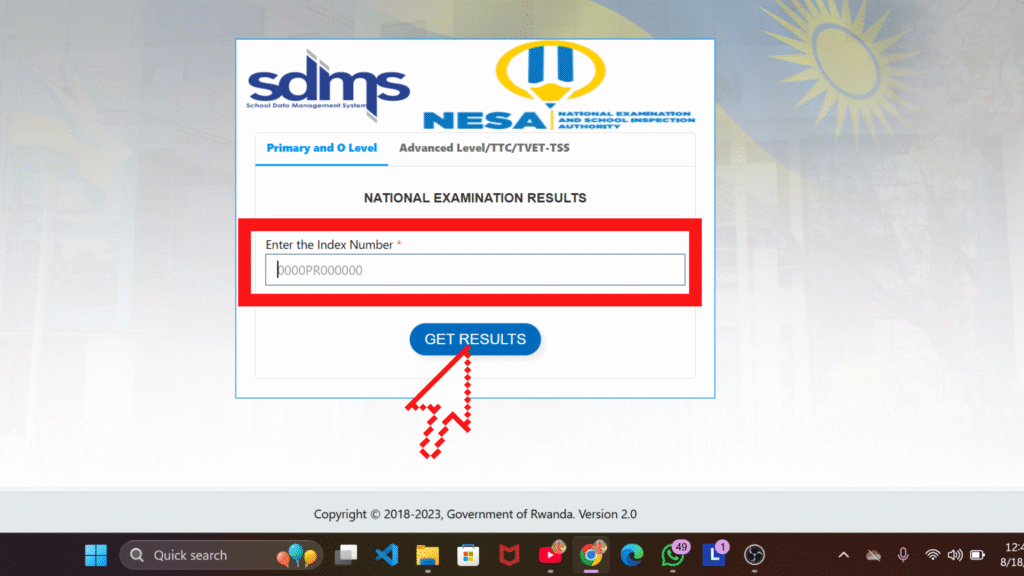Check battery status in system tray

[x=978, y=555]
